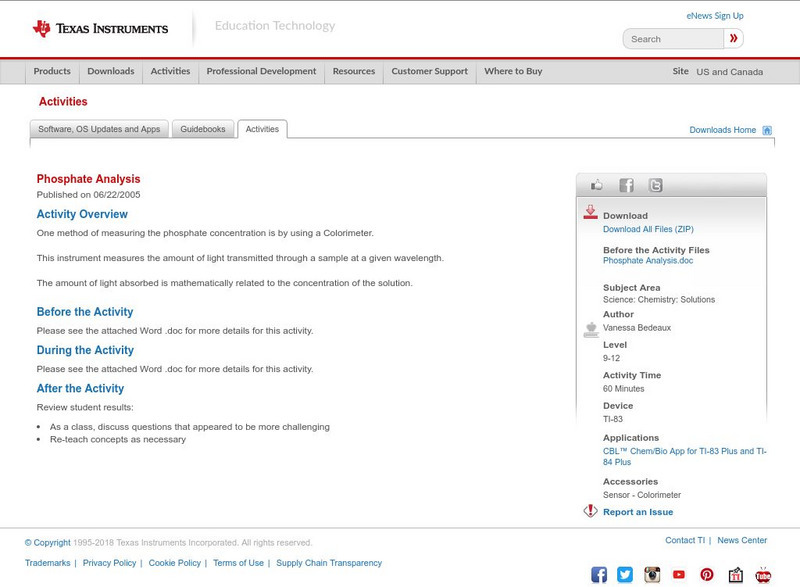Screen dimensions: 800x587
Task: Click the red download arrow icon
Action: (x=590, y=214)
